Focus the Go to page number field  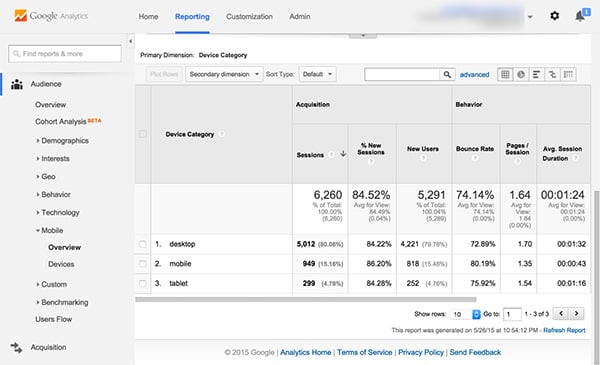512,314
